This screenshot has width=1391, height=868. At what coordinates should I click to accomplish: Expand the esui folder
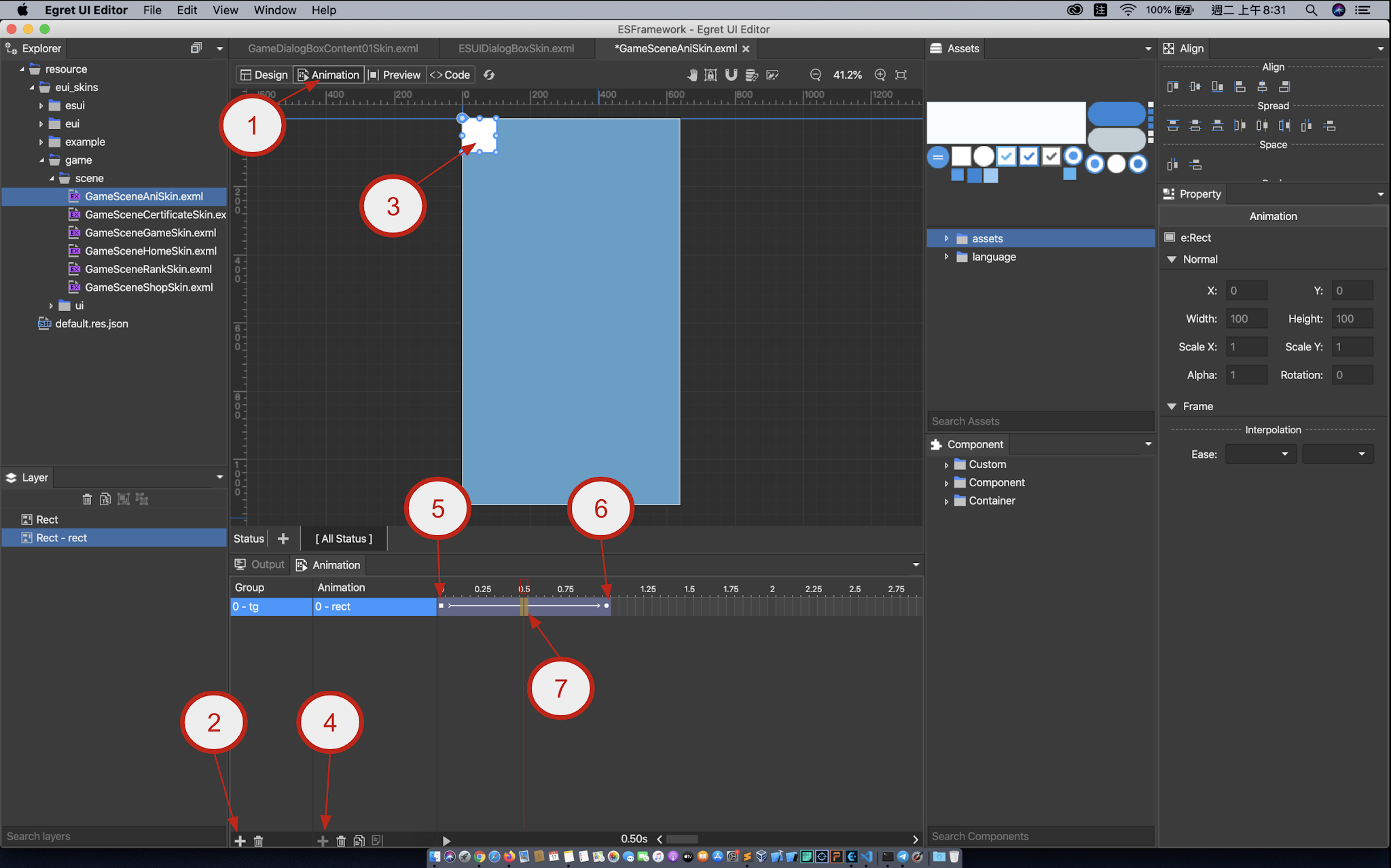41,106
